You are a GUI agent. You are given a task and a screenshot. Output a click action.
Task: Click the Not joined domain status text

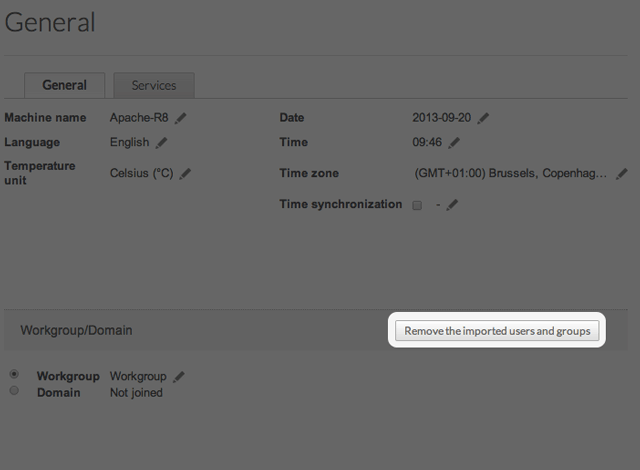click(136, 393)
